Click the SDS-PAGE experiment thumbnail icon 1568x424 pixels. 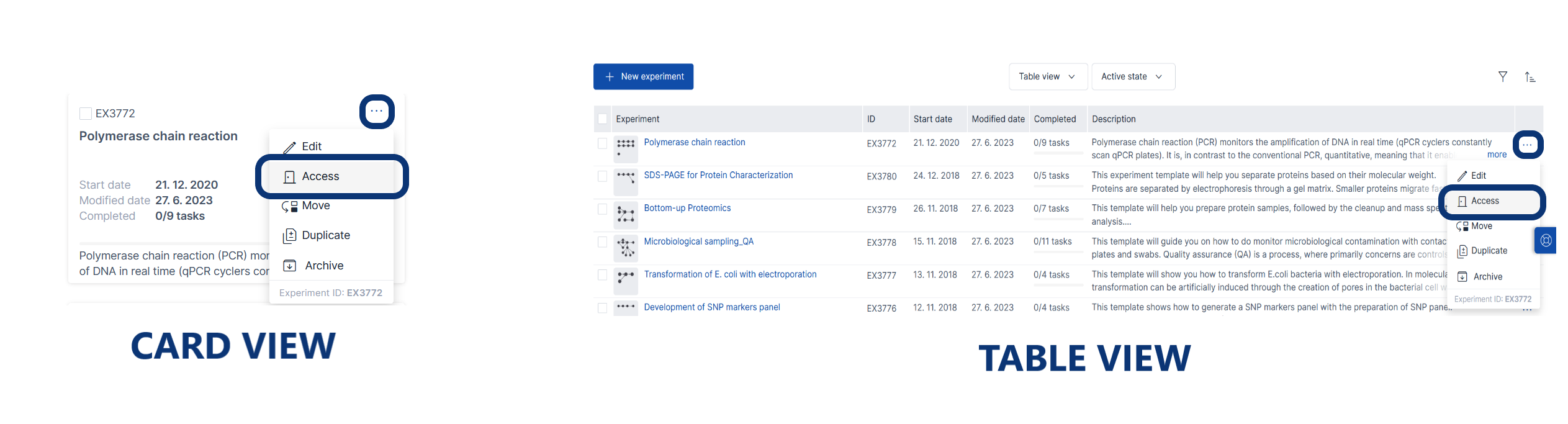pos(626,181)
